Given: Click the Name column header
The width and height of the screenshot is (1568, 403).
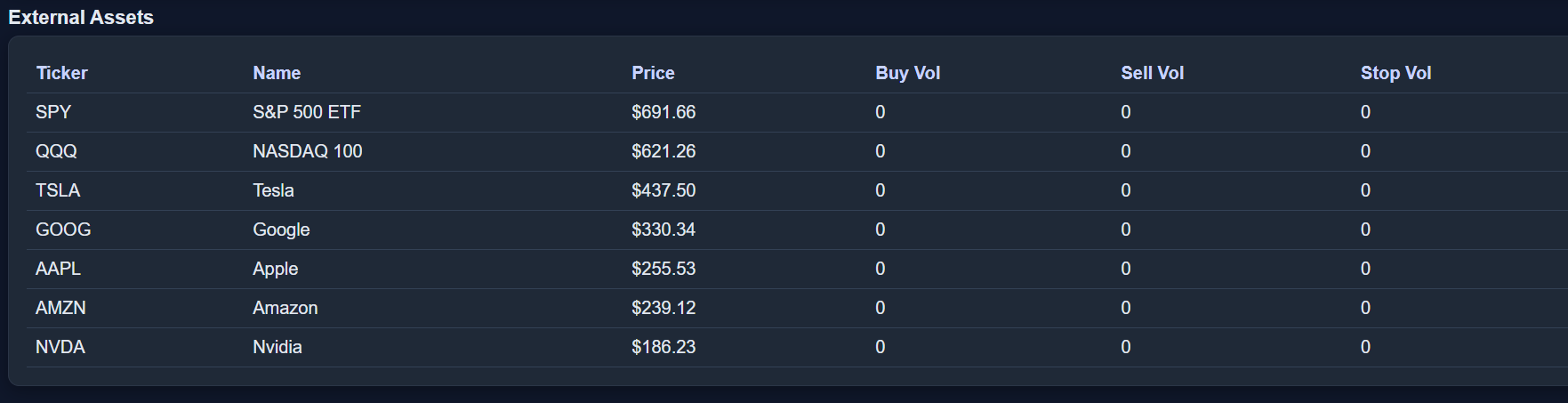Looking at the screenshot, I should point(277,73).
